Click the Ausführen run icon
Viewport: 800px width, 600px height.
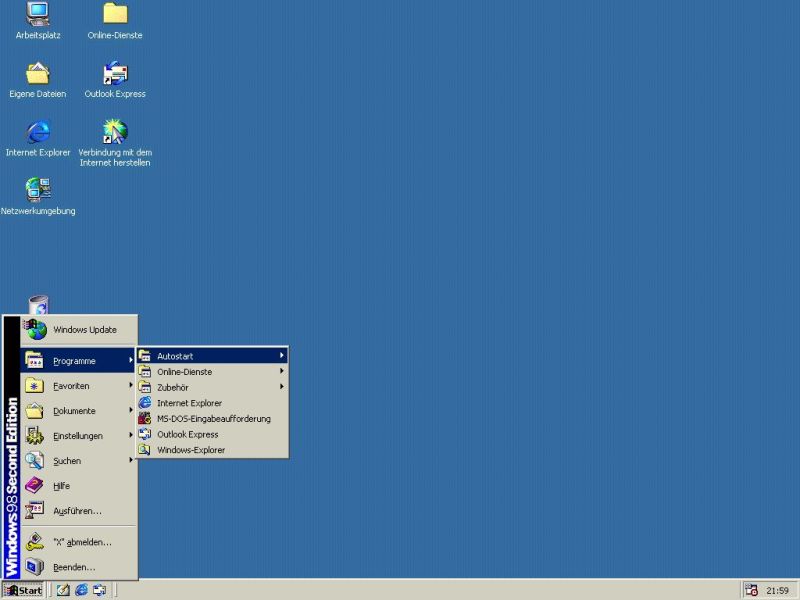[35, 510]
